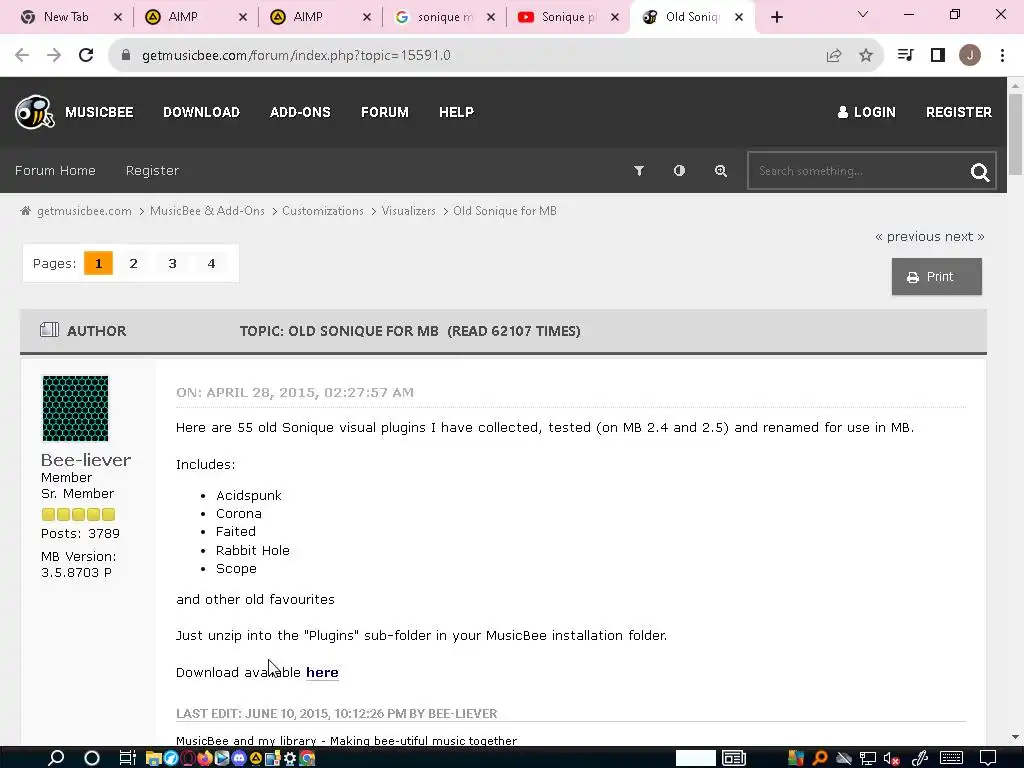Click the Print button

936,277
